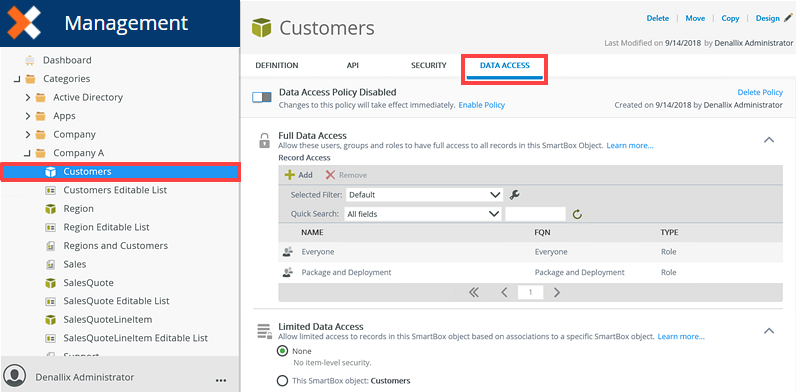The height and width of the screenshot is (392, 796).
Task: Select the This SmartBox object radio button
Action: 282,380
